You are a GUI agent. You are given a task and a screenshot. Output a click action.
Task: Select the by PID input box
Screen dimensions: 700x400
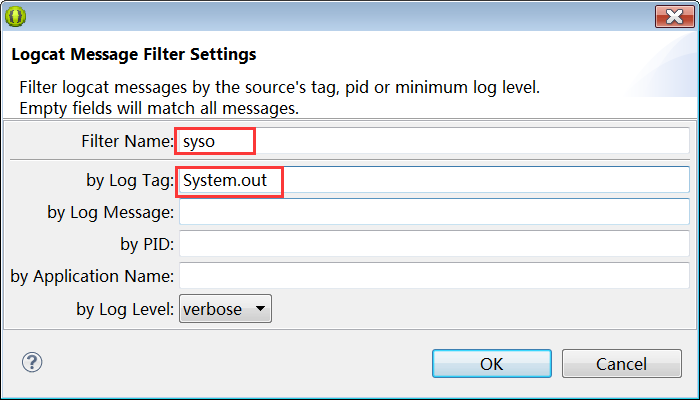(x=433, y=244)
